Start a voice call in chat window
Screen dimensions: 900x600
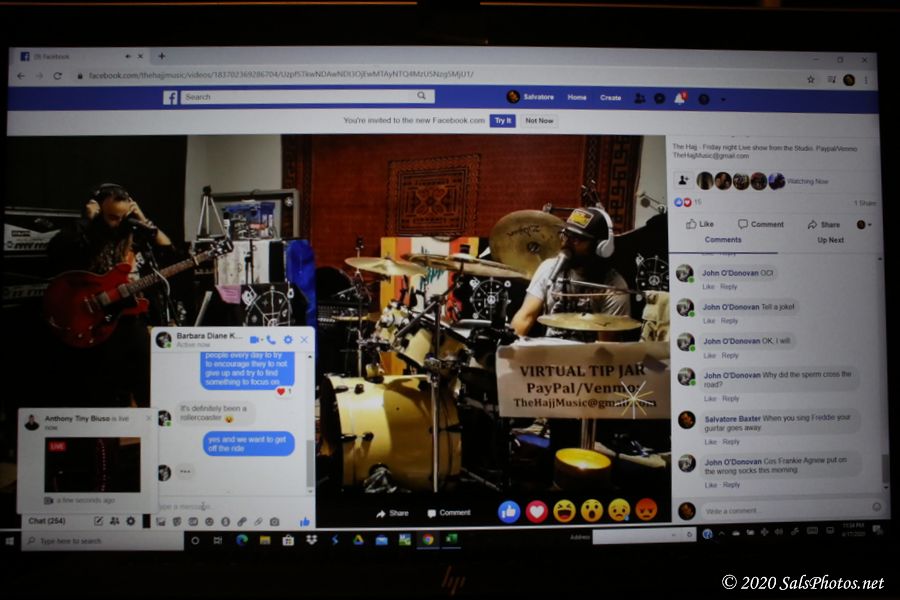(271, 340)
